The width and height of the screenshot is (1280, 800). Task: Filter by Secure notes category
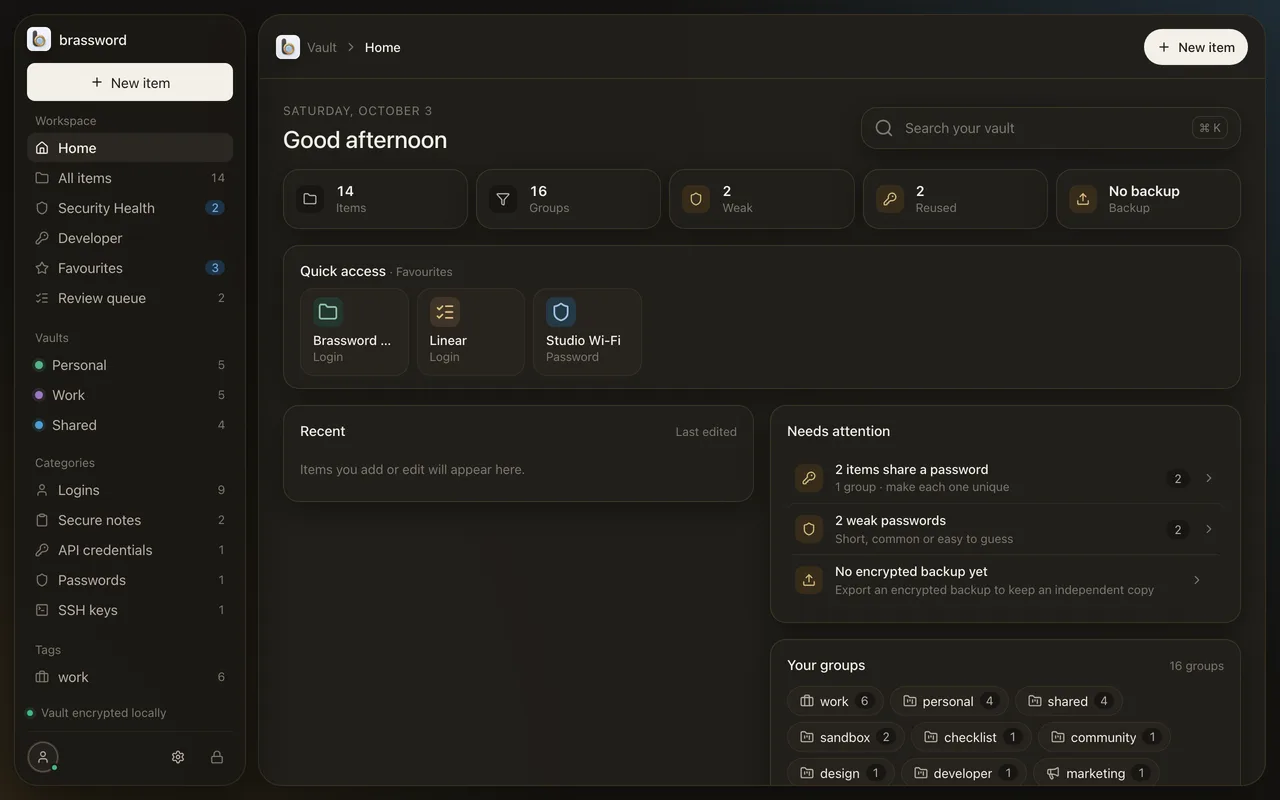click(130, 520)
